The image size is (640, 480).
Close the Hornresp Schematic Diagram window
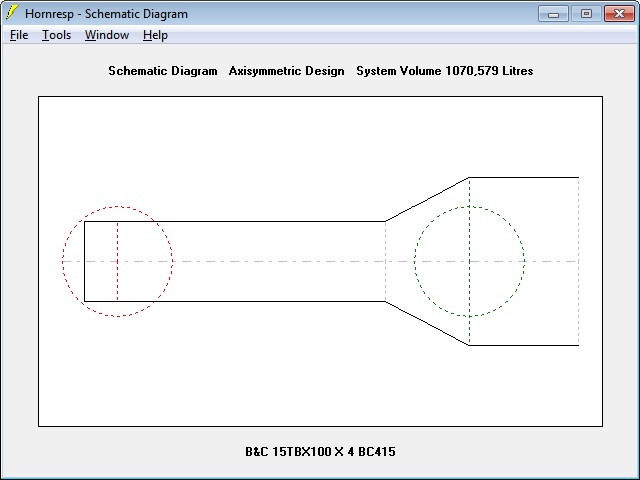click(x=619, y=13)
